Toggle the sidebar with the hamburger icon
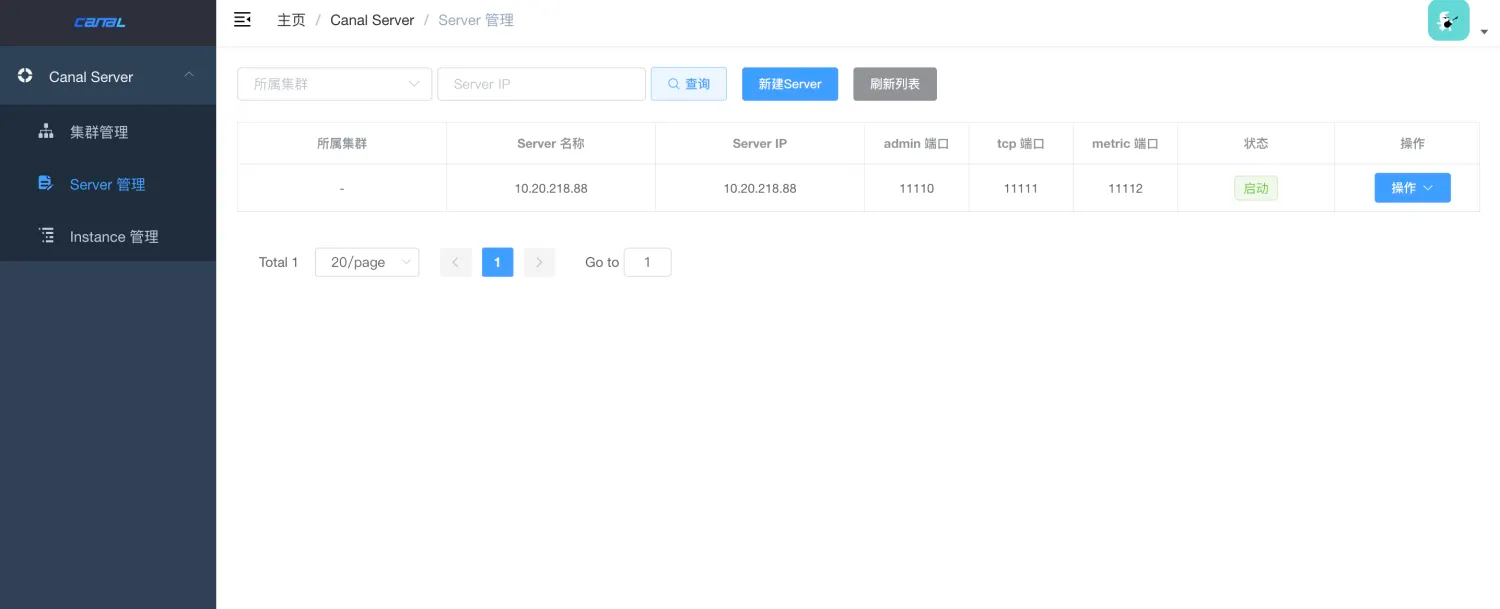The width and height of the screenshot is (1500, 609). click(242, 20)
